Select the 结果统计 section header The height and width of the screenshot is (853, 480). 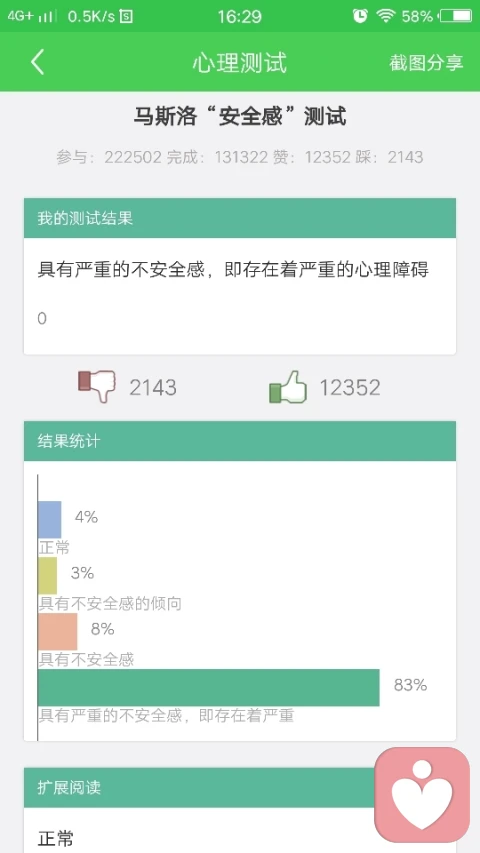click(x=239, y=441)
